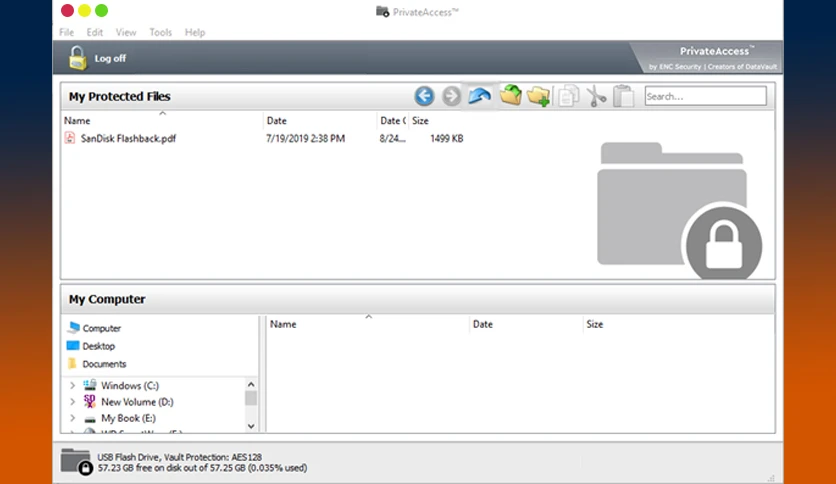The image size is (836, 484).
Task: Open the Tools menu
Action: click(160, 32)
